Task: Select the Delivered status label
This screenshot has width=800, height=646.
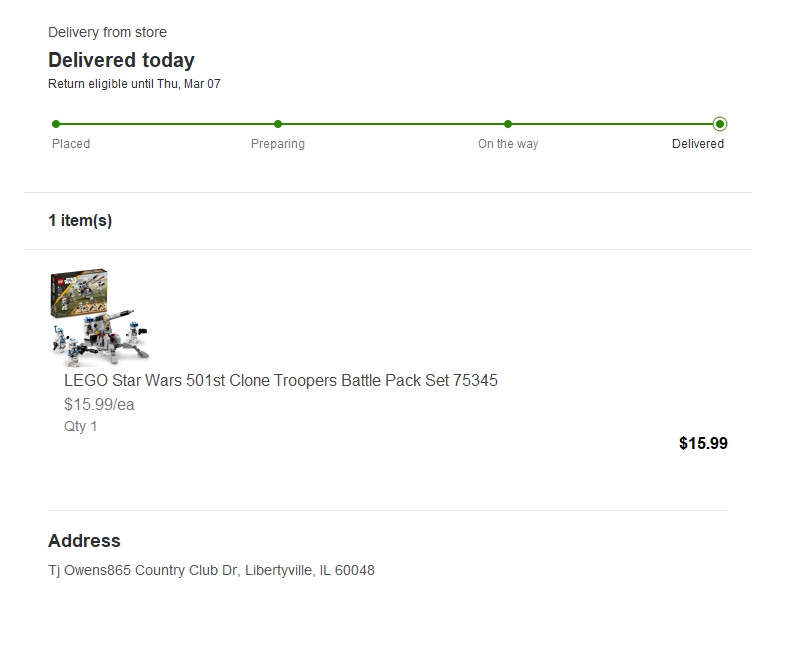Action: click(698, 144)
